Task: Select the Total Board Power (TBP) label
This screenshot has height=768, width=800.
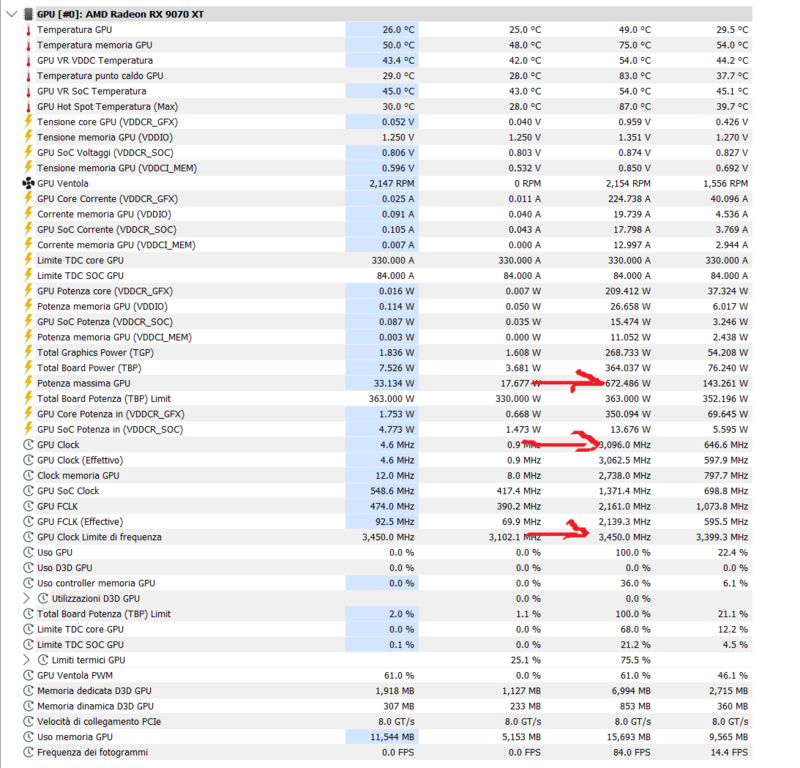Action: (89, 368)
